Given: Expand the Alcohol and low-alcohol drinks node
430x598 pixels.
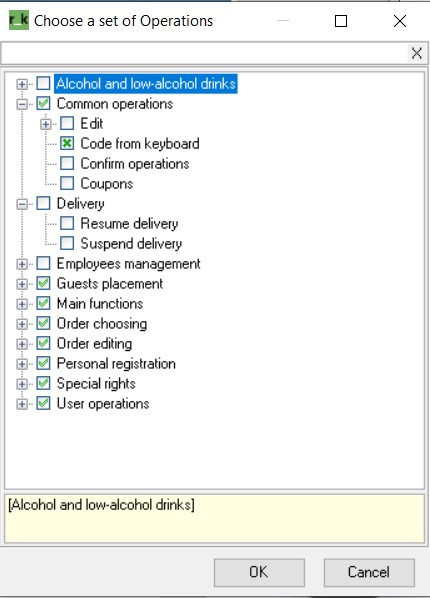Looking at the screenshot, I should click(22, 84).
